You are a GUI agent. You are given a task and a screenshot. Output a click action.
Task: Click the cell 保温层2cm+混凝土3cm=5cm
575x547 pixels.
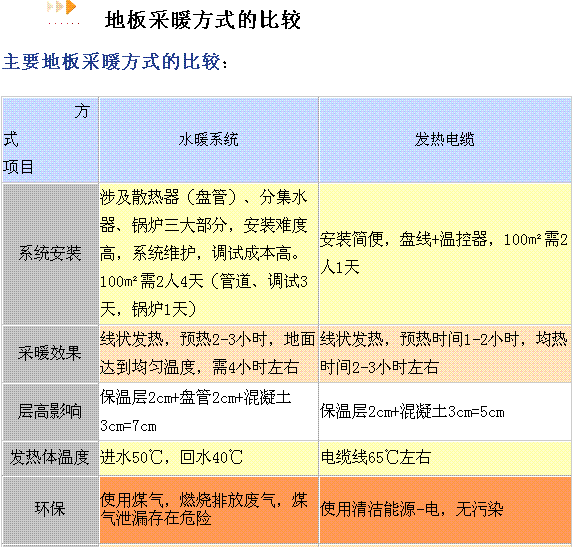(445, 412)
